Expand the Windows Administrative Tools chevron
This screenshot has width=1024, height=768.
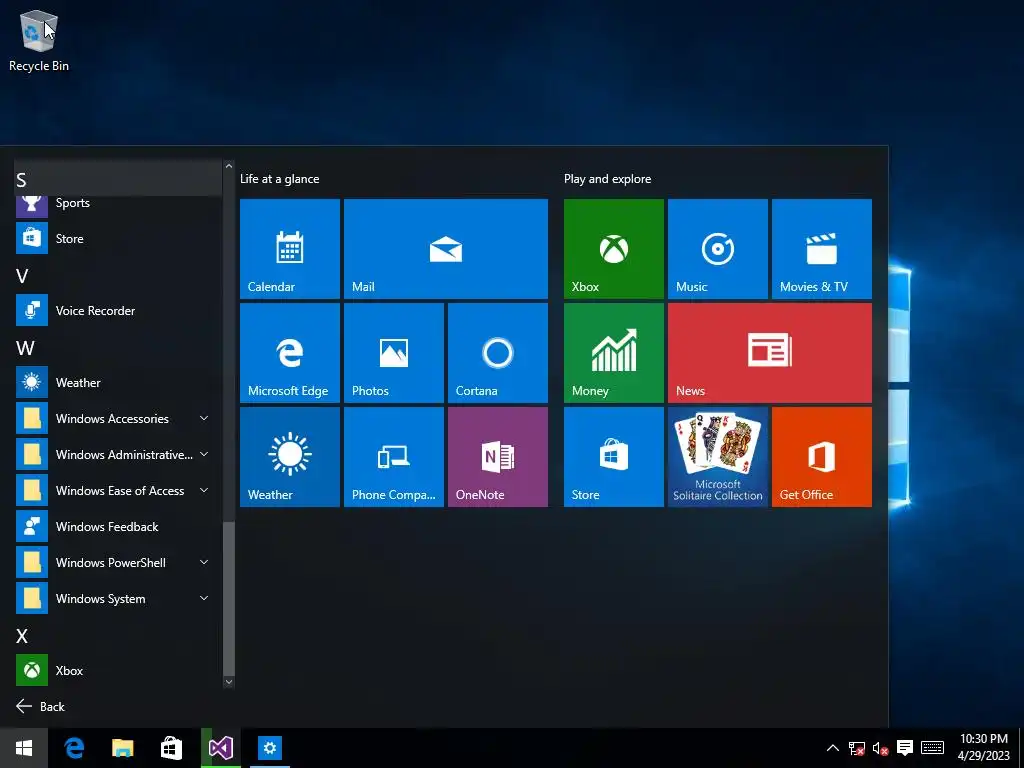click(x=204, y=454)
